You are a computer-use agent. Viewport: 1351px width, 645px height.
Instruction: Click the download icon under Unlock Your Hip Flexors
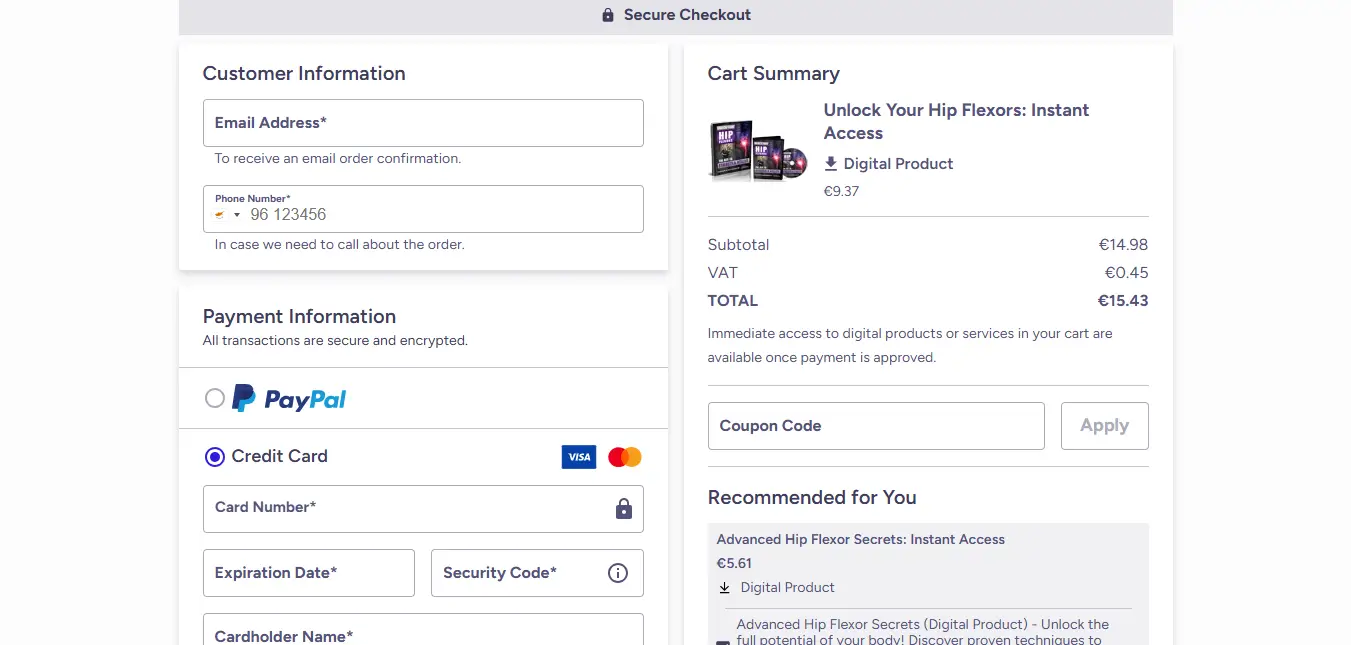pos(830,164)
